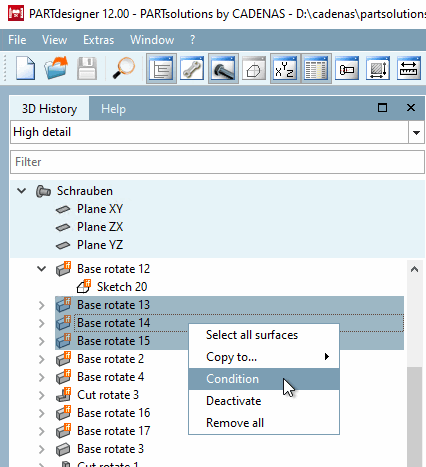This screenshot has height=467, width=426.
Task: Select Plane XY in the tree
Action: click(x=100, y=209)
